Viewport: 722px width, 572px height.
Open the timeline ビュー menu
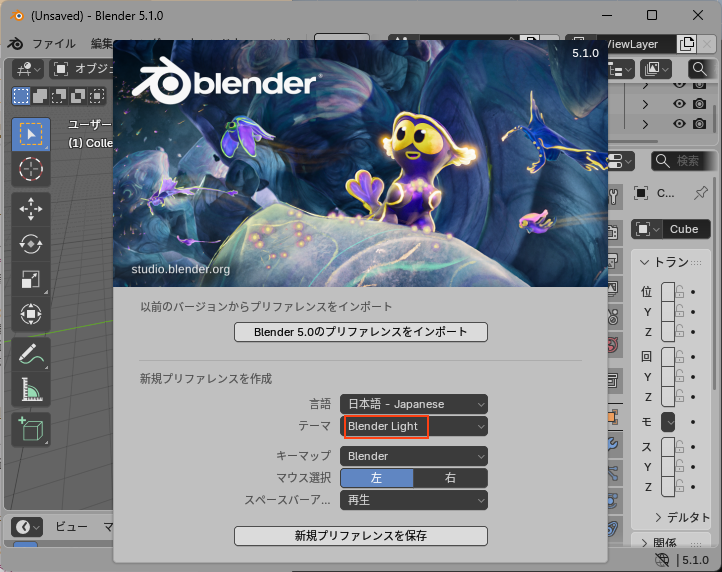tap(71, 527)
